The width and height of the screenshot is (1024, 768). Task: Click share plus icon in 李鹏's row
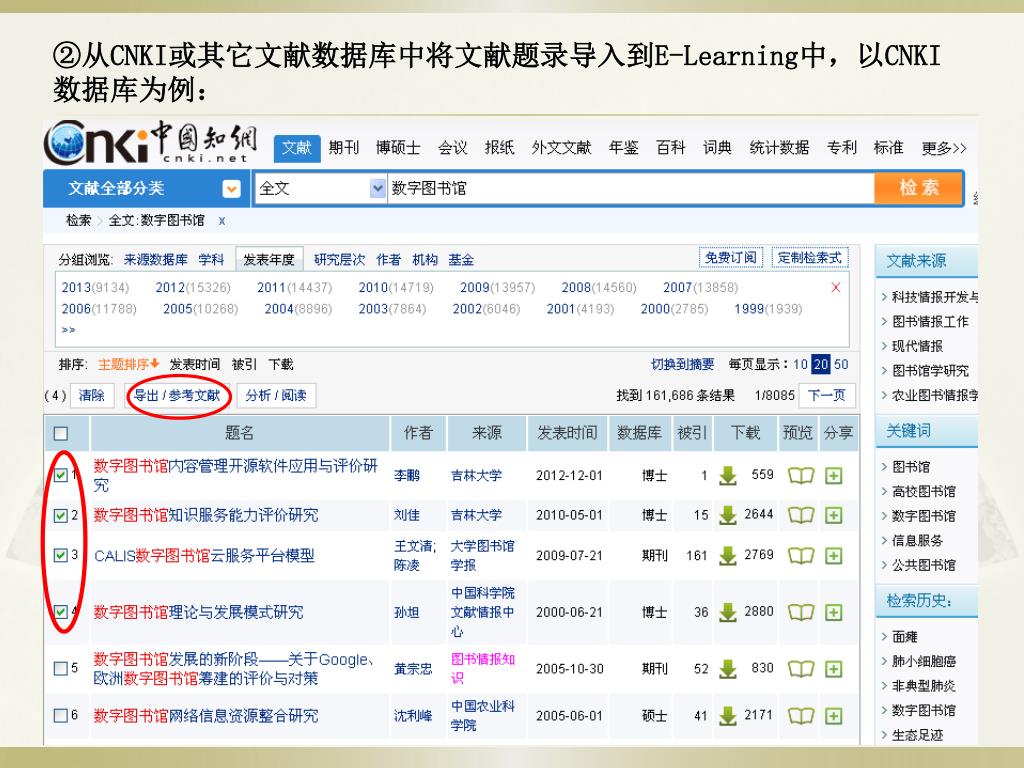click(833, 475)
